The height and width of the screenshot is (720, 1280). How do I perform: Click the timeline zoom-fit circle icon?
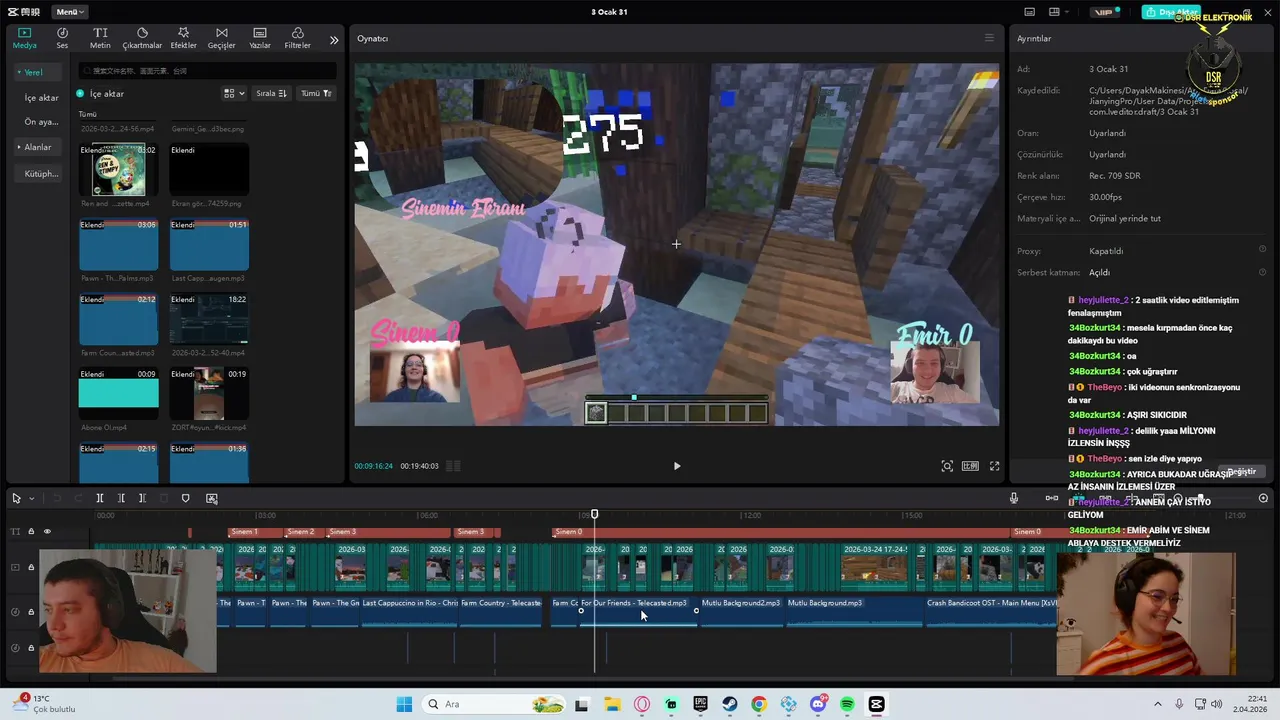point(1263,498)
